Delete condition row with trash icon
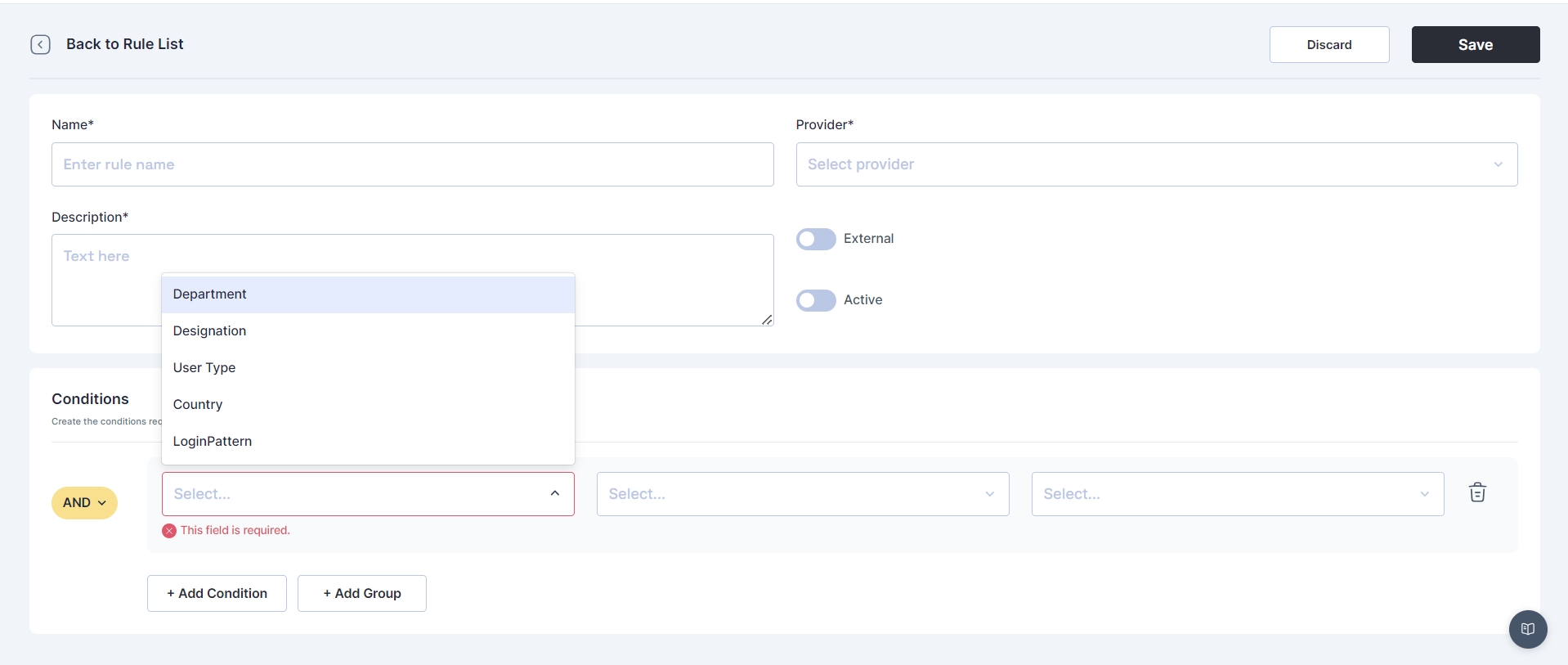1568x665 pixels. tap(1476, 492)
